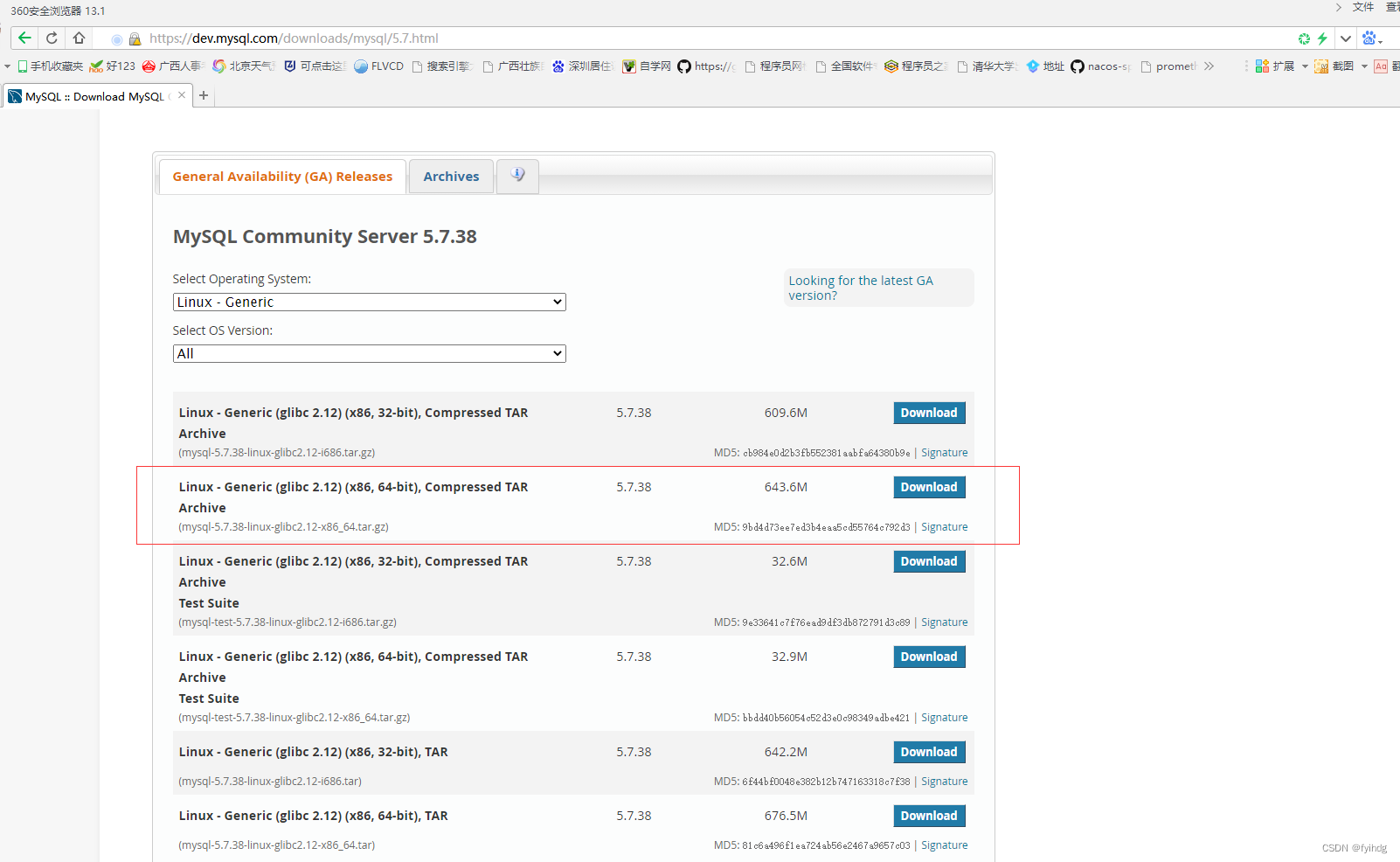The width and height of the screenshot is (1400, 862).
Task: Open the 地址 bookmark
Action: [1045, 66]
